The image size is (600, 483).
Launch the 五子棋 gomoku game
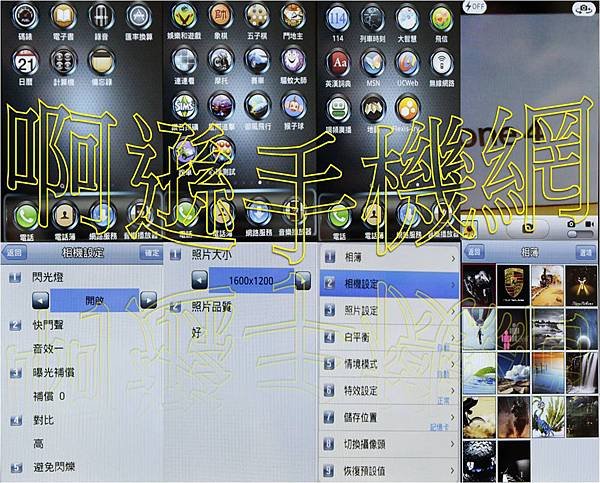(257, 16)
